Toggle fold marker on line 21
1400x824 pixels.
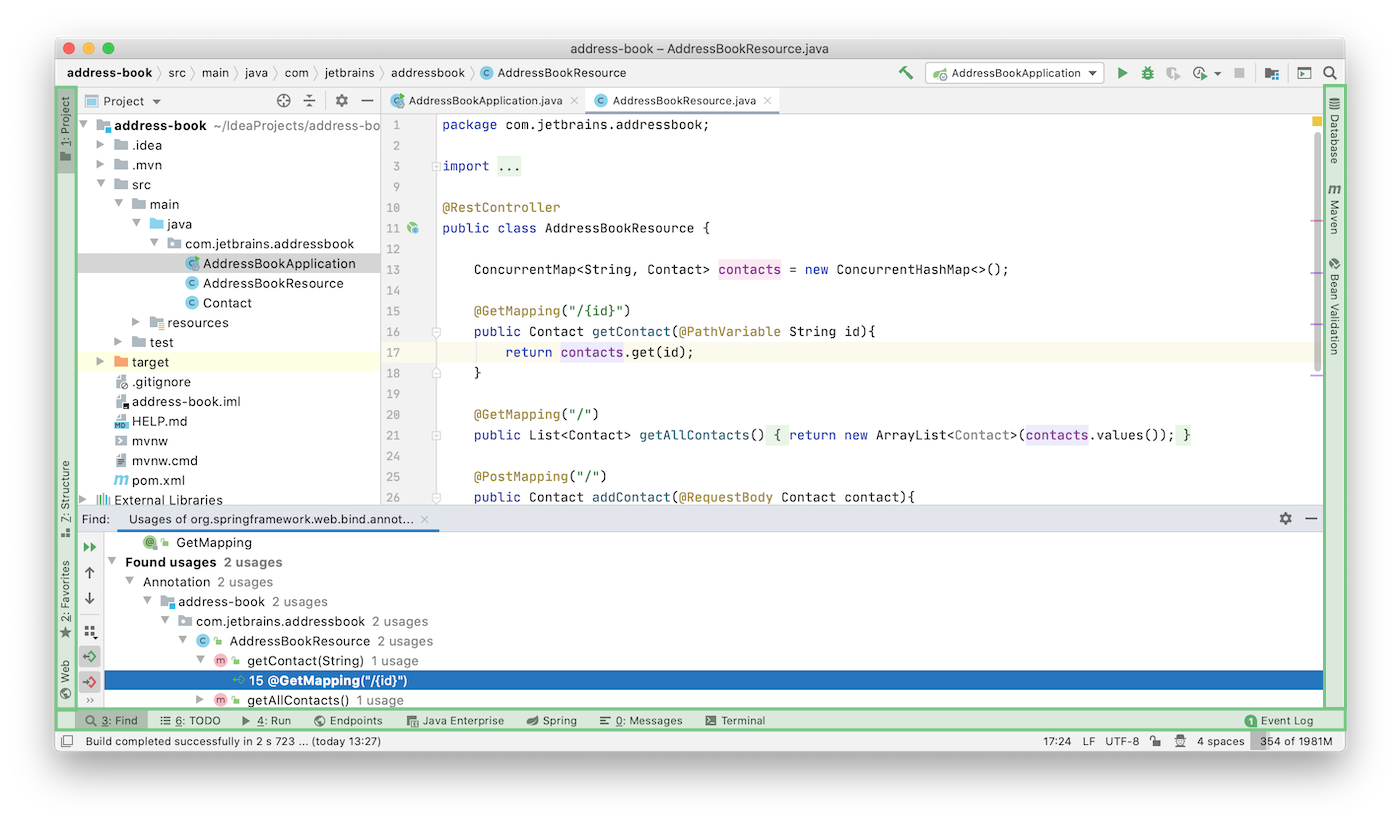click(x=436, y=435)
